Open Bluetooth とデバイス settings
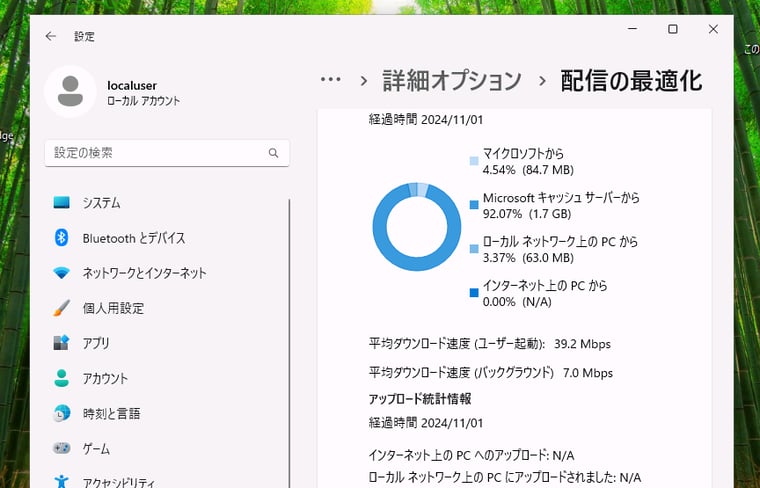The height and width of the screenshot is (488, 760). 166,238
